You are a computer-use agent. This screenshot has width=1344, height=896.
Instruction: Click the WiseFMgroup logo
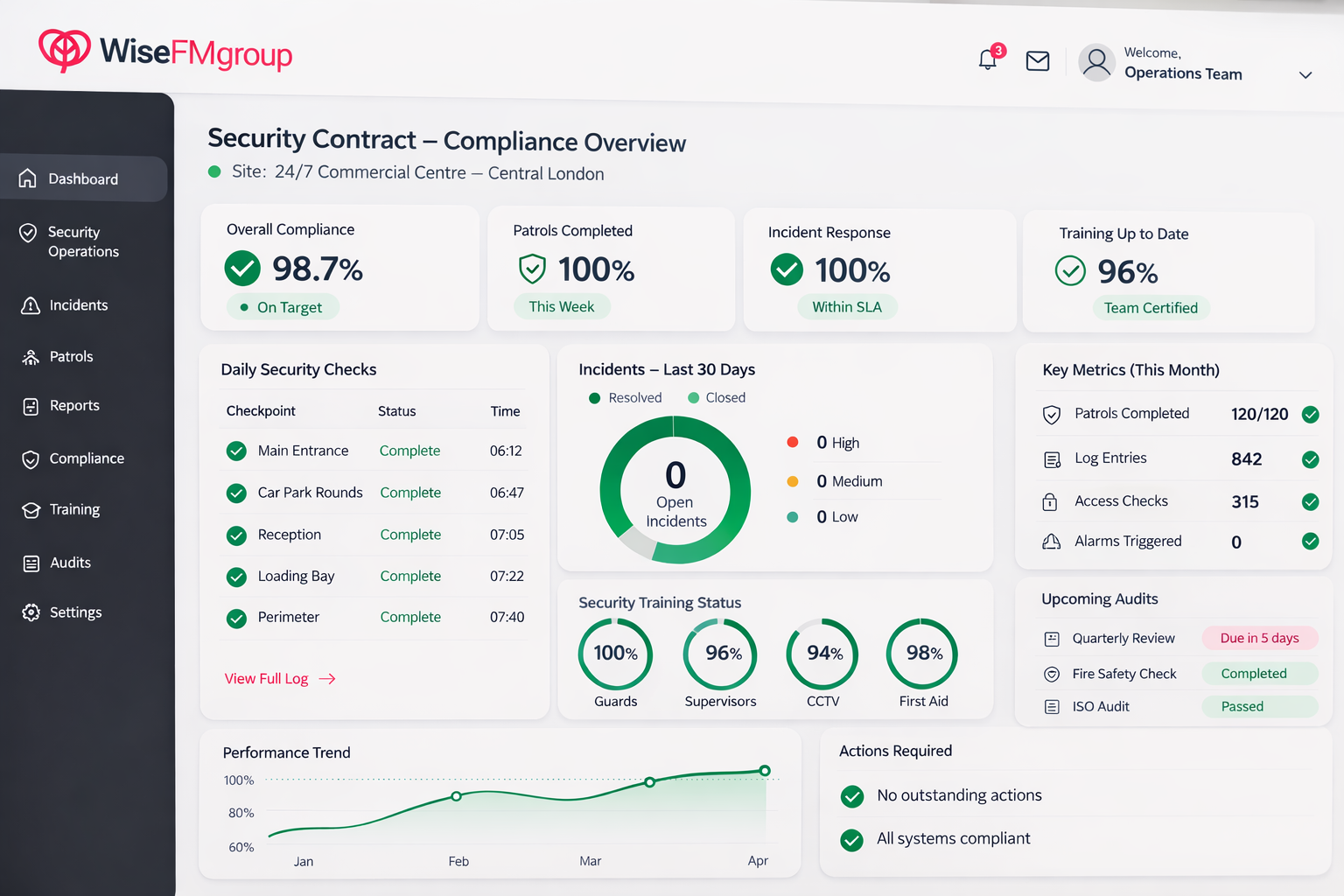[165, 52]
